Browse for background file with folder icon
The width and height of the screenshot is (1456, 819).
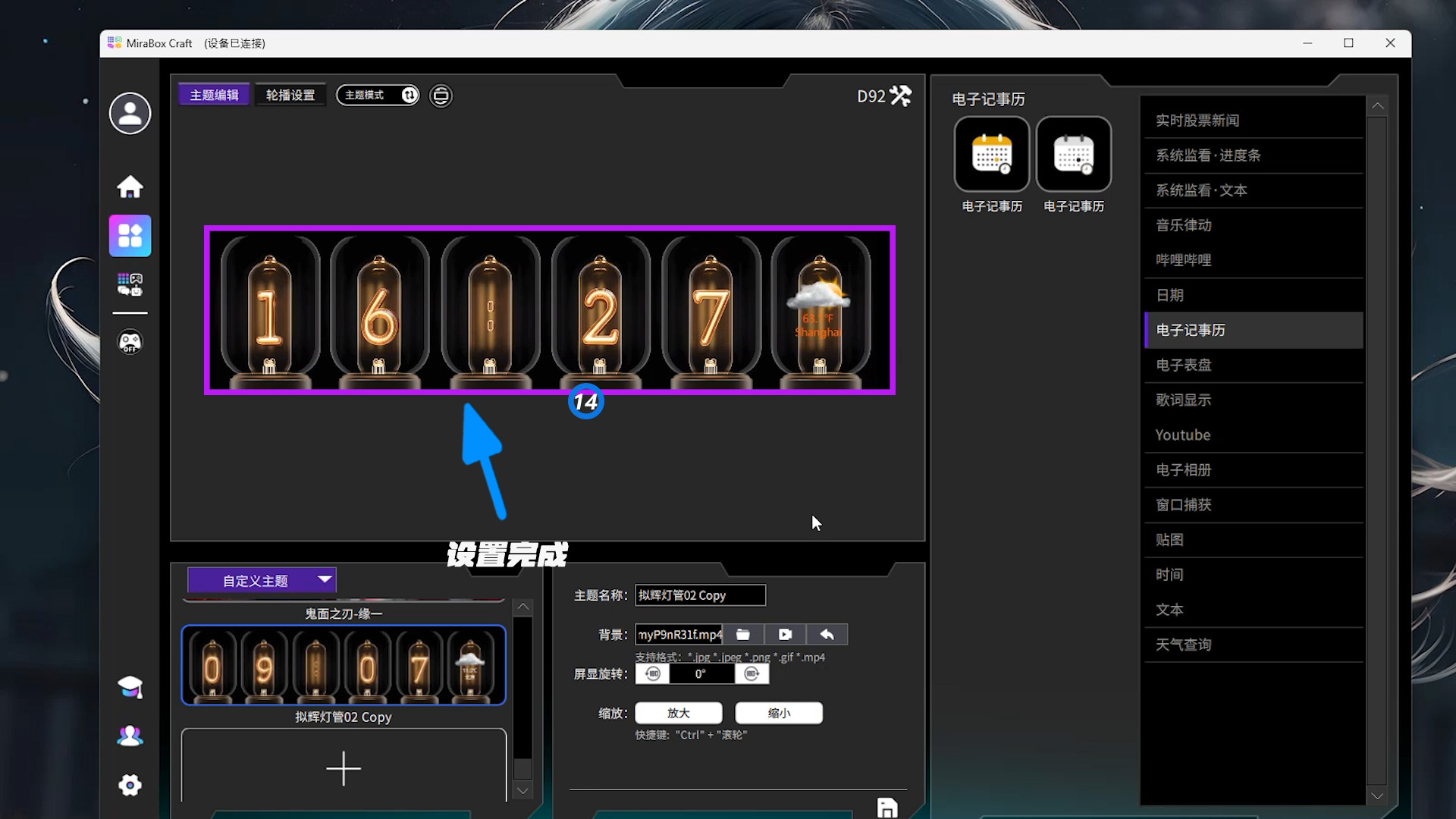(743, 635)
